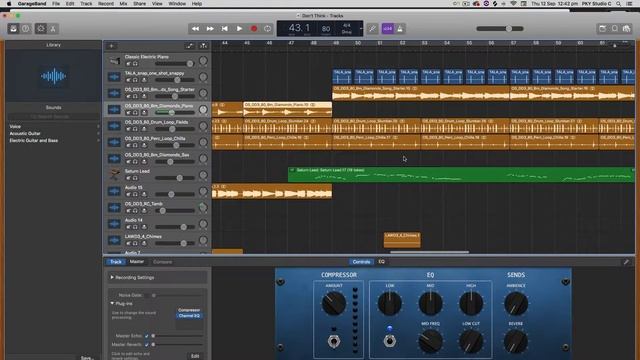Open the Tuner button
Viewport: 640px width, 360px height.
[372, 29]
